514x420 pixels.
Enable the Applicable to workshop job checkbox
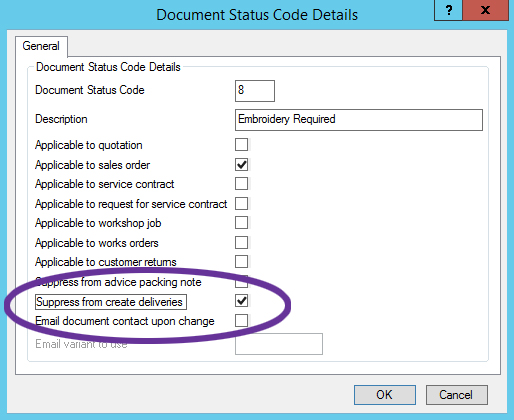241,223
